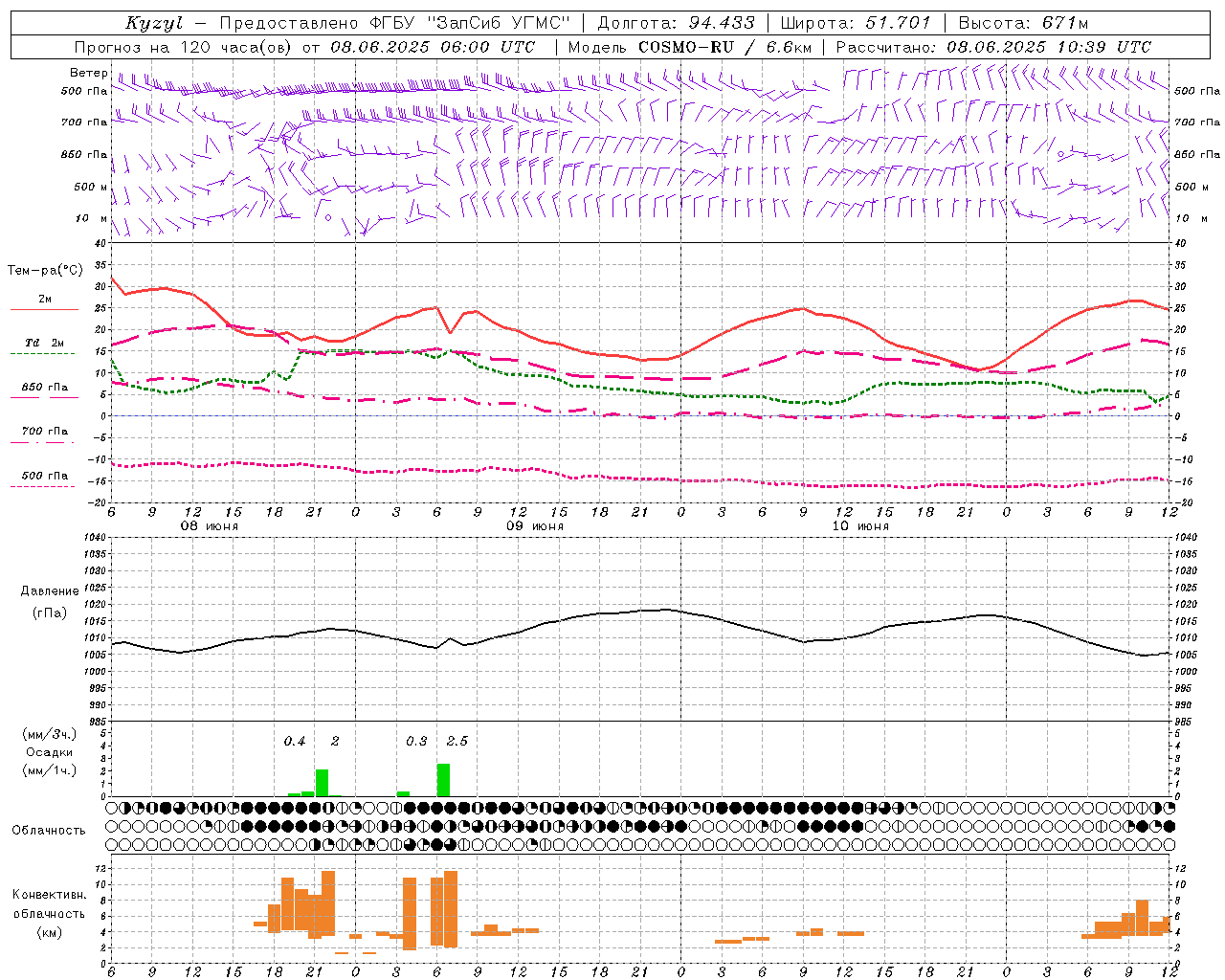Click the "09 июня" date label
The image size is (1225, 980).
point(535,526)
